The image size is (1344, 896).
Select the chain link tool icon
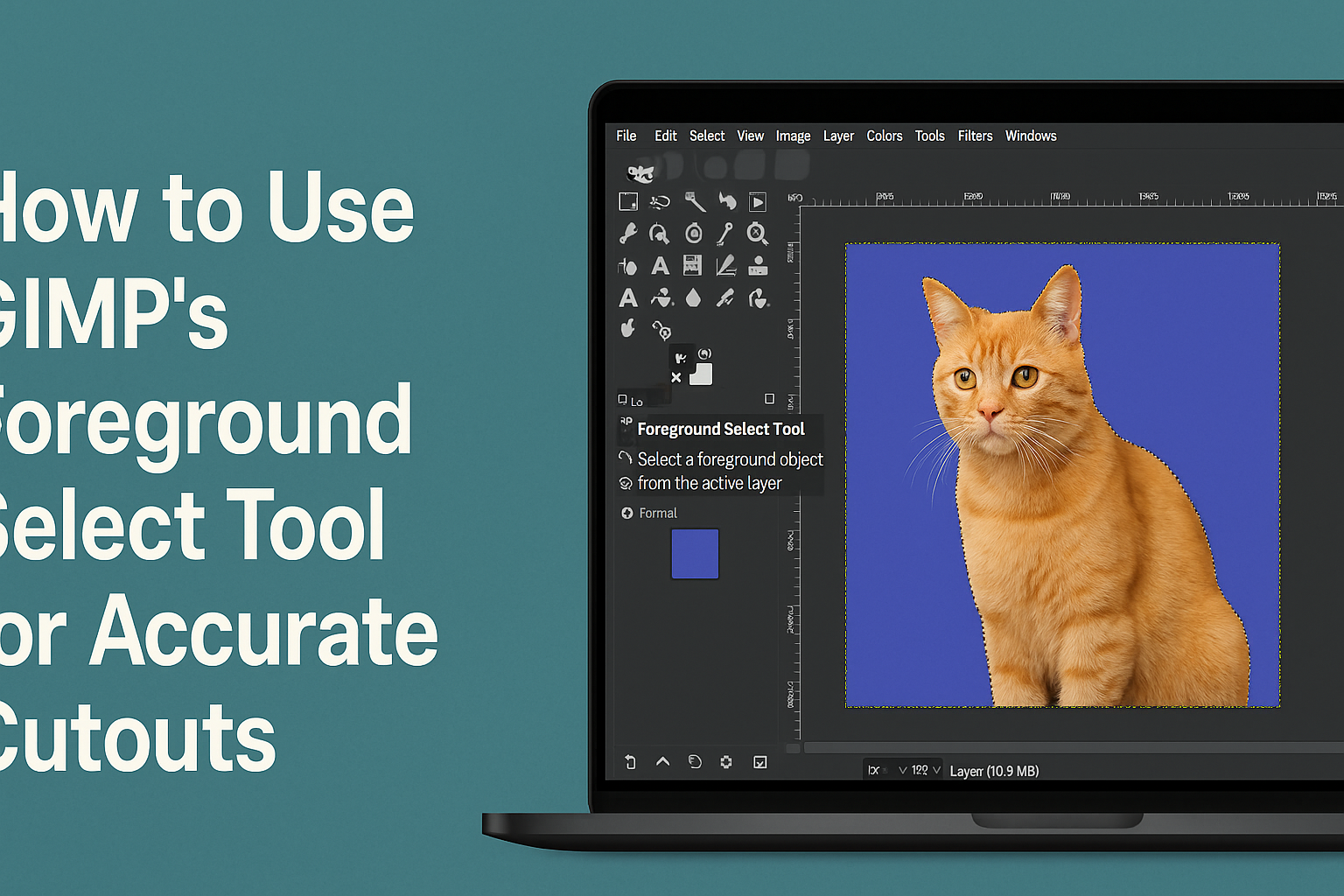click(x=661, y=330)
